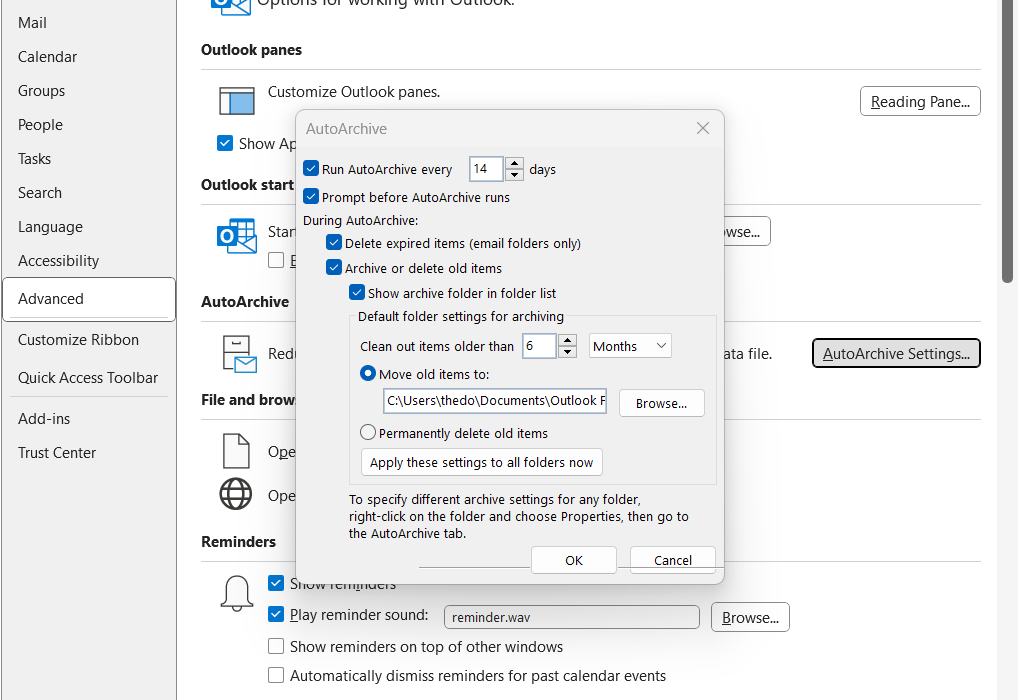Viewport: 1022px width, 700px height.
Task: Click the globe browser icon
Action: coord(236,494)
